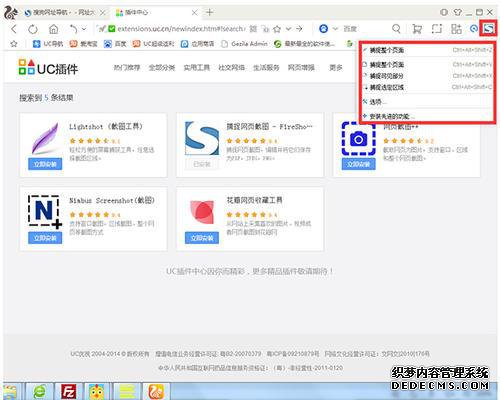
Task: Open the 百度 bookmark
Action: point(115,44)
